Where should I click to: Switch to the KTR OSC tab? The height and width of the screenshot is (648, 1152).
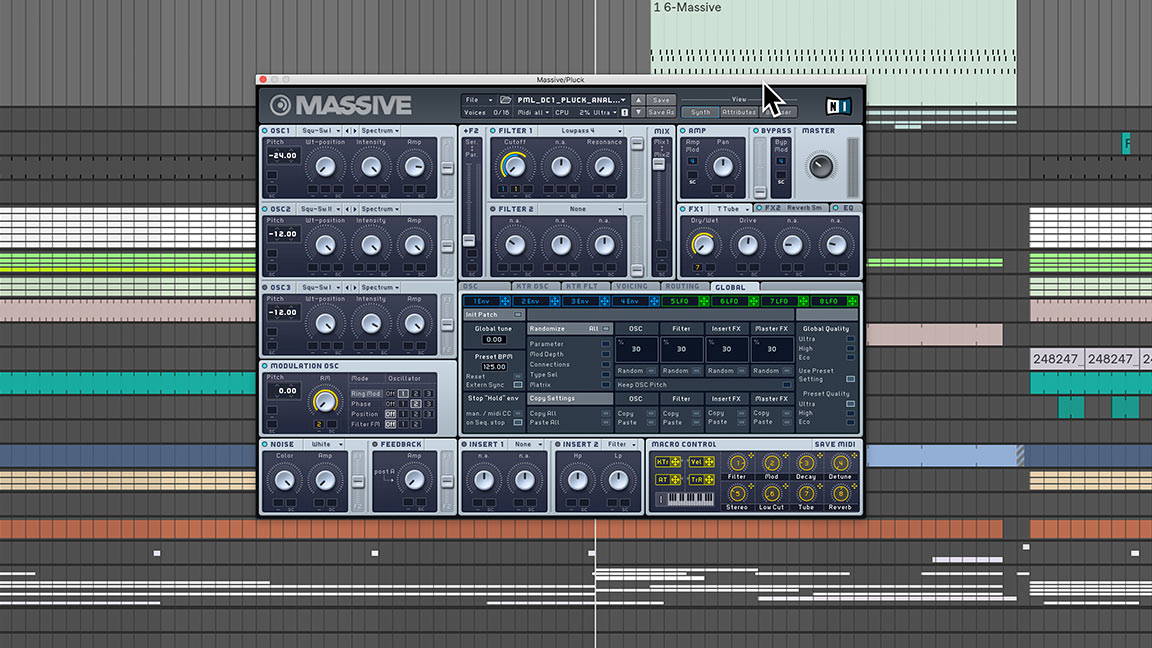coord(534,287)
